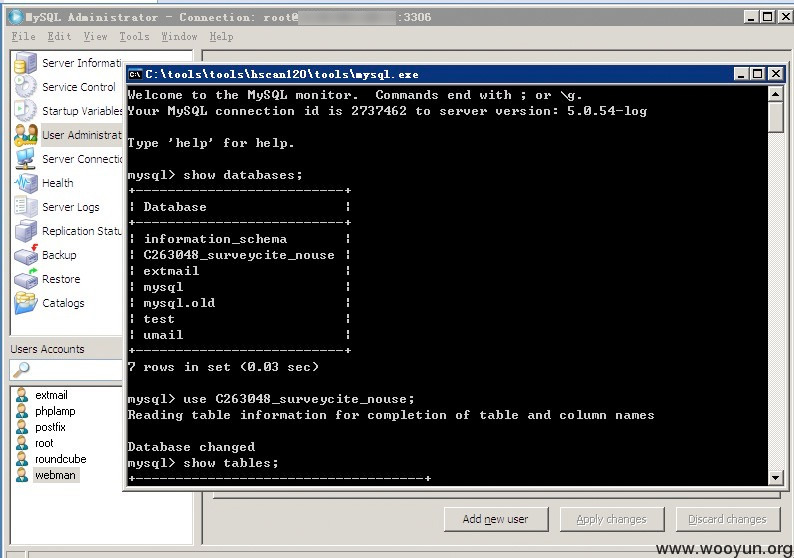Click the Backup drive icon
Viewport: 794px width, 558px height.
[x=25, y=255]
